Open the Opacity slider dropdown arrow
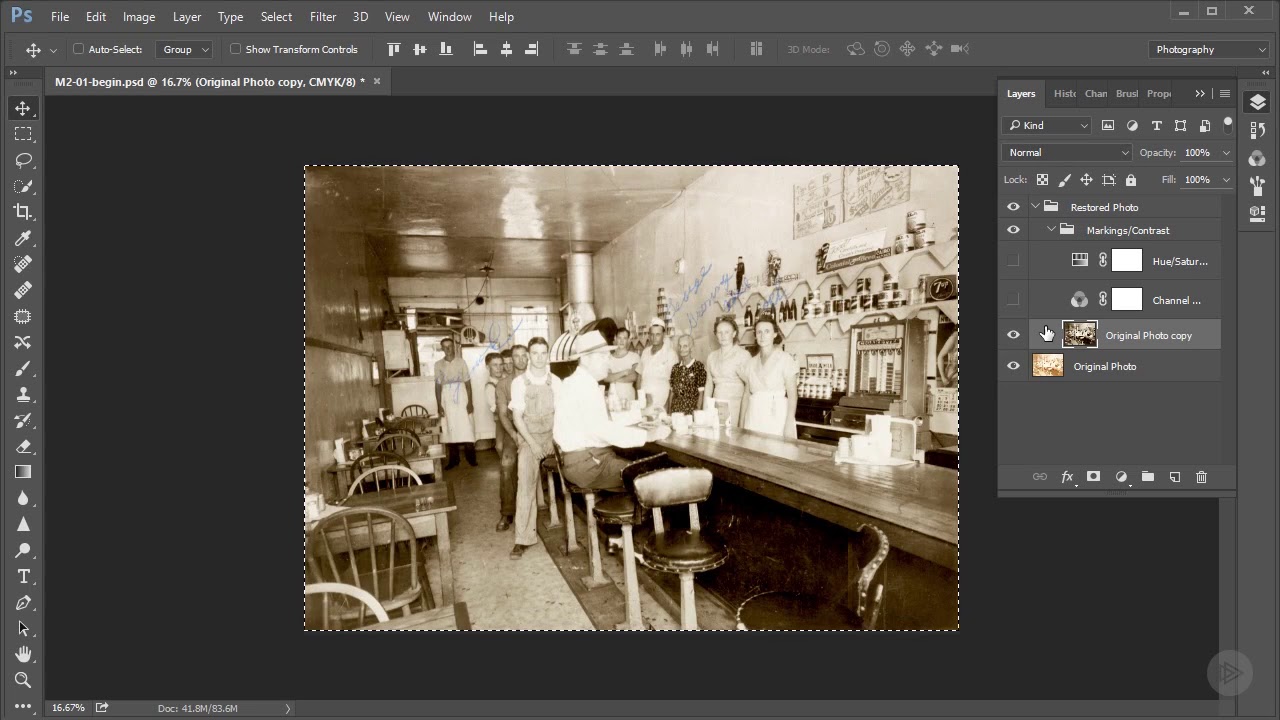This screenshot has width=1280, height=720. 1226,153
